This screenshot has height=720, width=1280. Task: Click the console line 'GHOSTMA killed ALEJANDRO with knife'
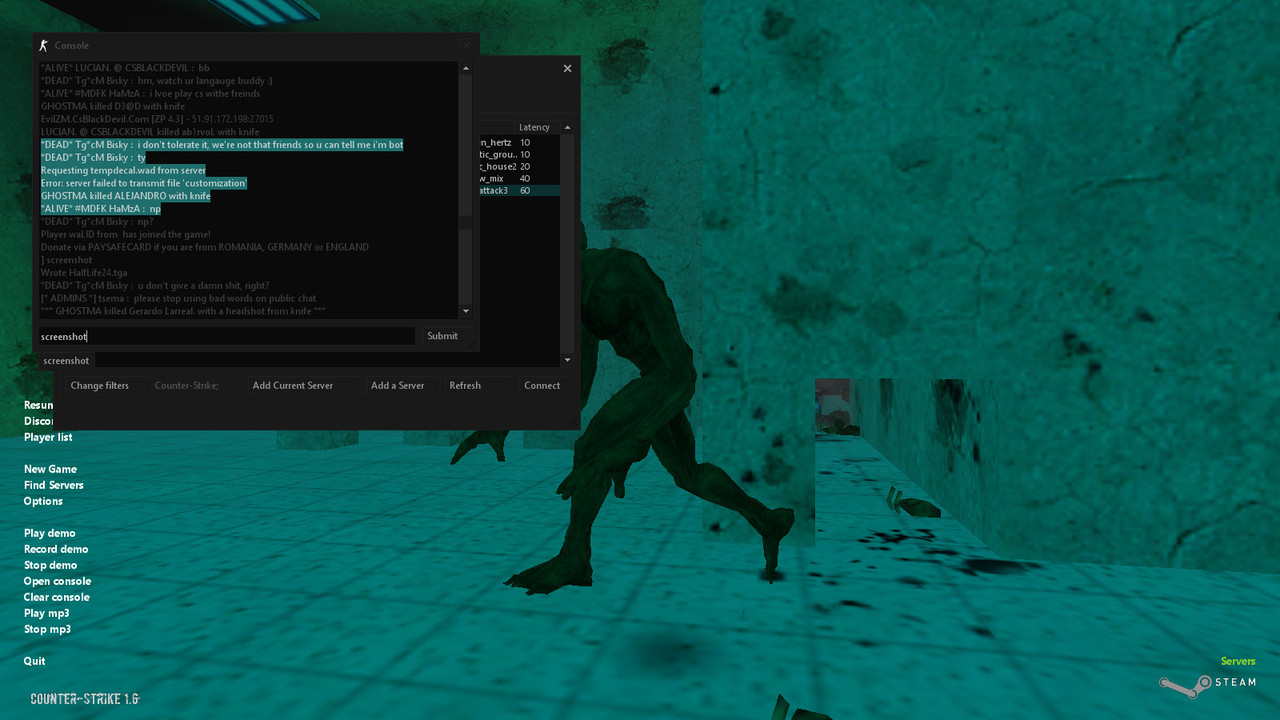[125, 196]
